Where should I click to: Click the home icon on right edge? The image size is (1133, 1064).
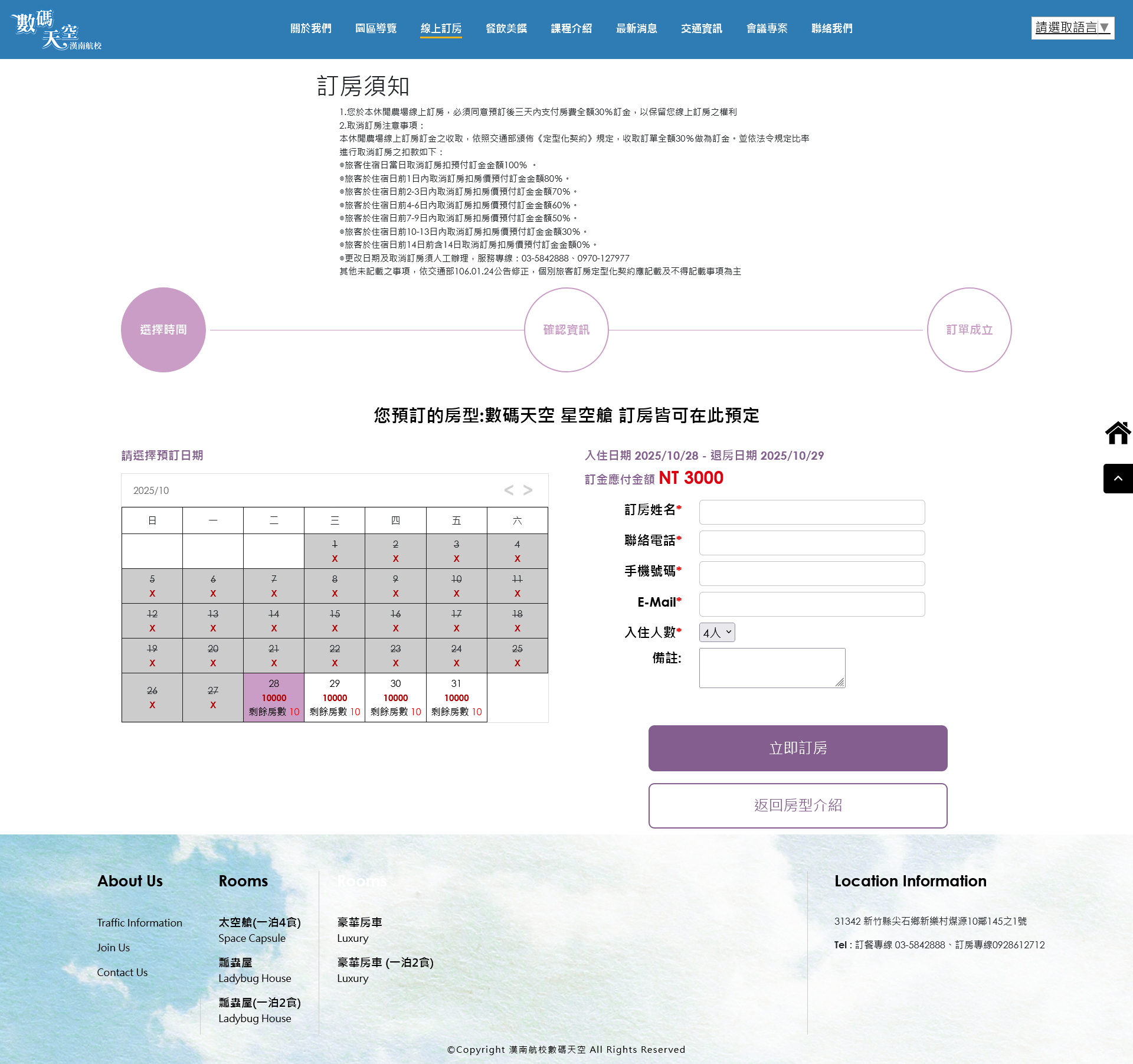point(1118,433)
